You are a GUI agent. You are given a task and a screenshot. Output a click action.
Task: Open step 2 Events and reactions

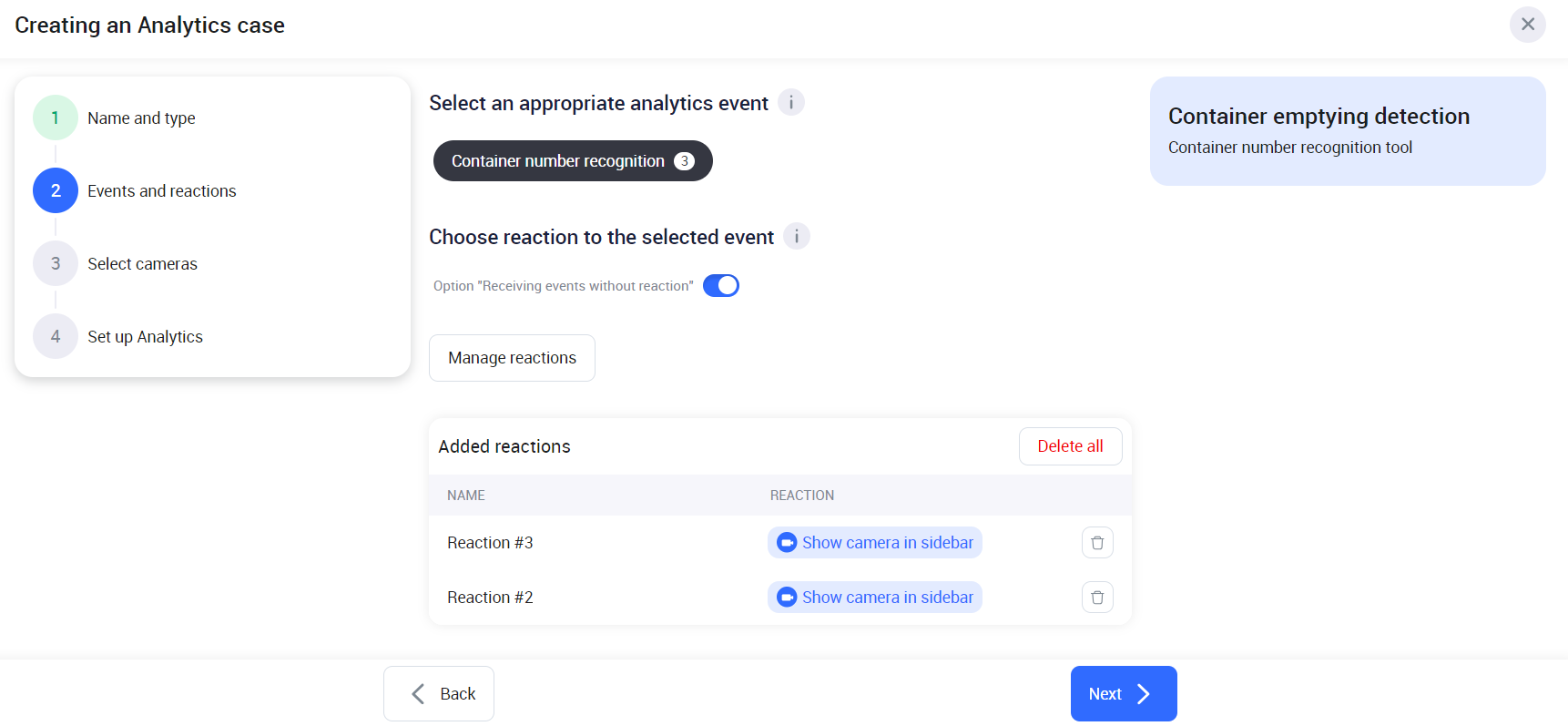pos(161,191)
